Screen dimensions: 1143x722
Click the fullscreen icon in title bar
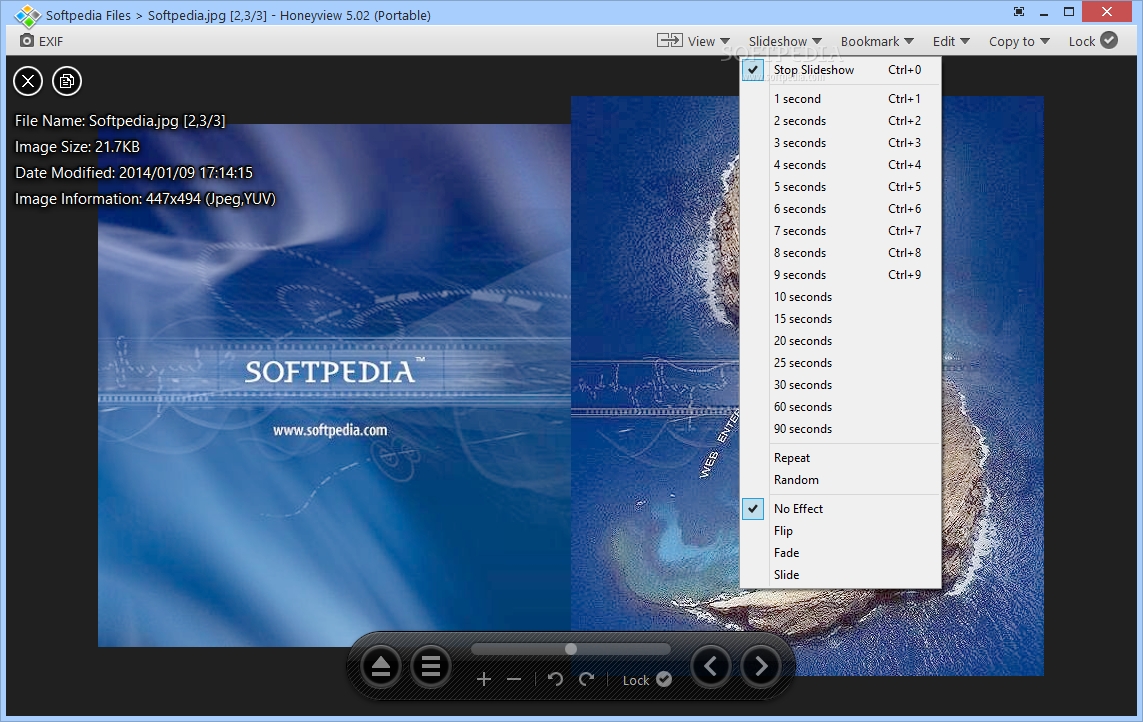tap(1019, 12)
